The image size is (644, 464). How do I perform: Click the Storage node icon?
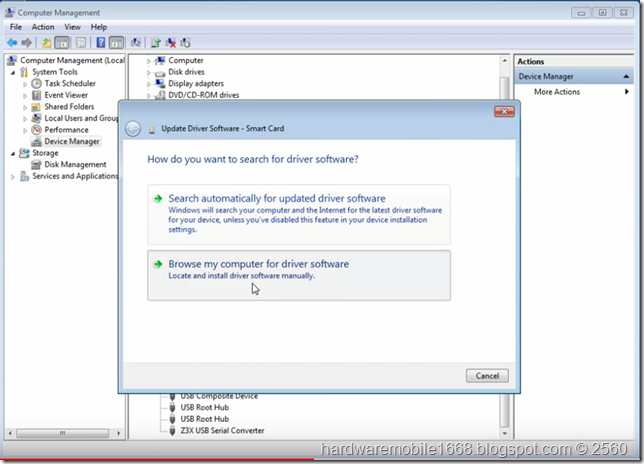pos(24,153)
